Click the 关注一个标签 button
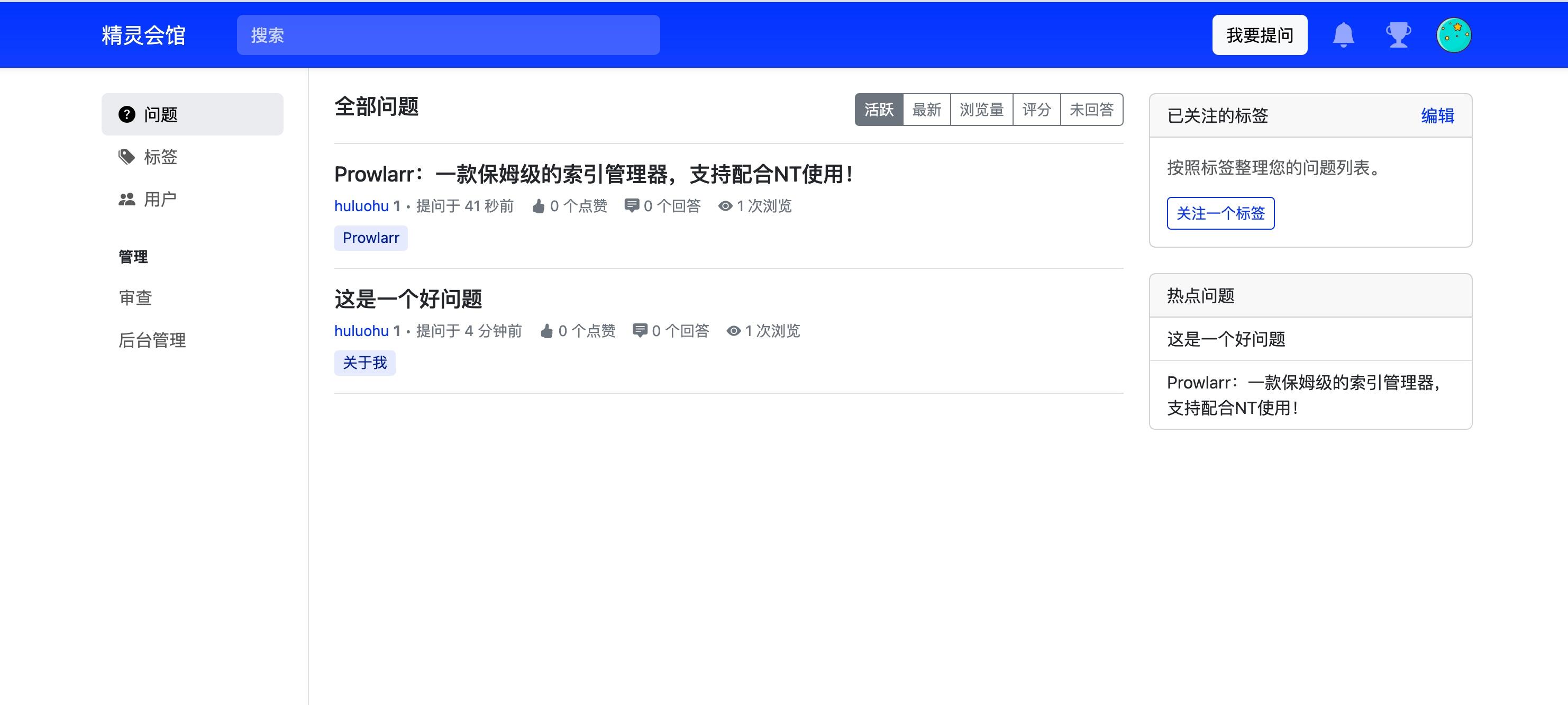This screenshot has width=1568, height=705. click(1220, 213)
